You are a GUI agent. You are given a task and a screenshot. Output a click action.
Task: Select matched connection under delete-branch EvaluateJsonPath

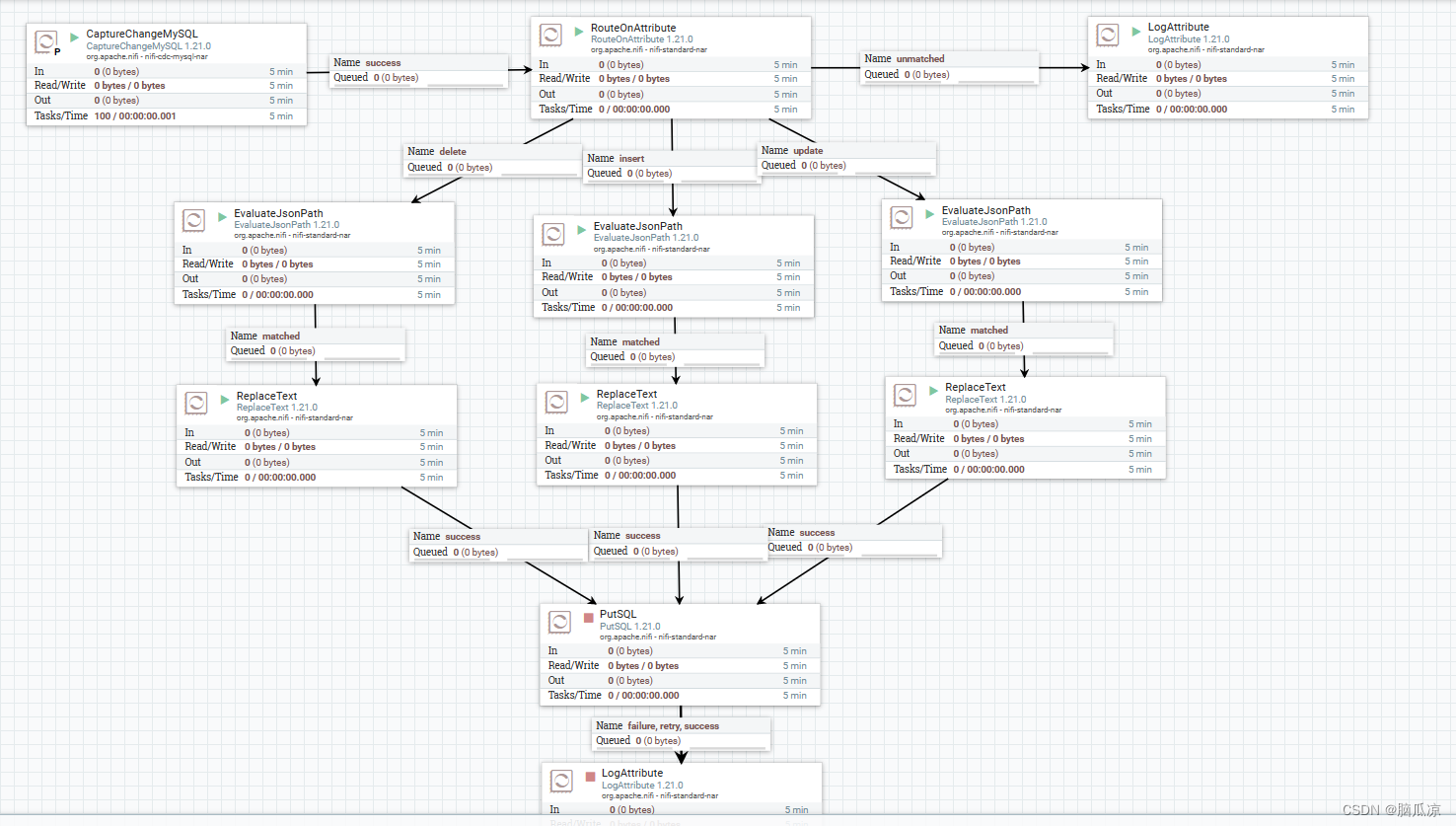(316, 343)
